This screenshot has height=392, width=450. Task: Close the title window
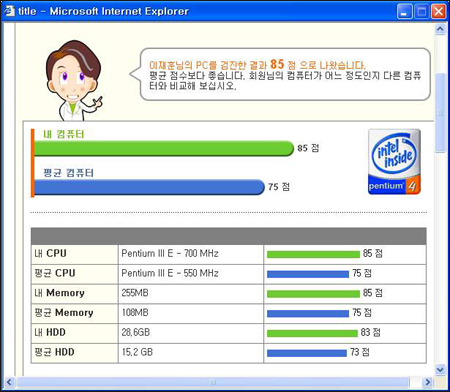439,12
